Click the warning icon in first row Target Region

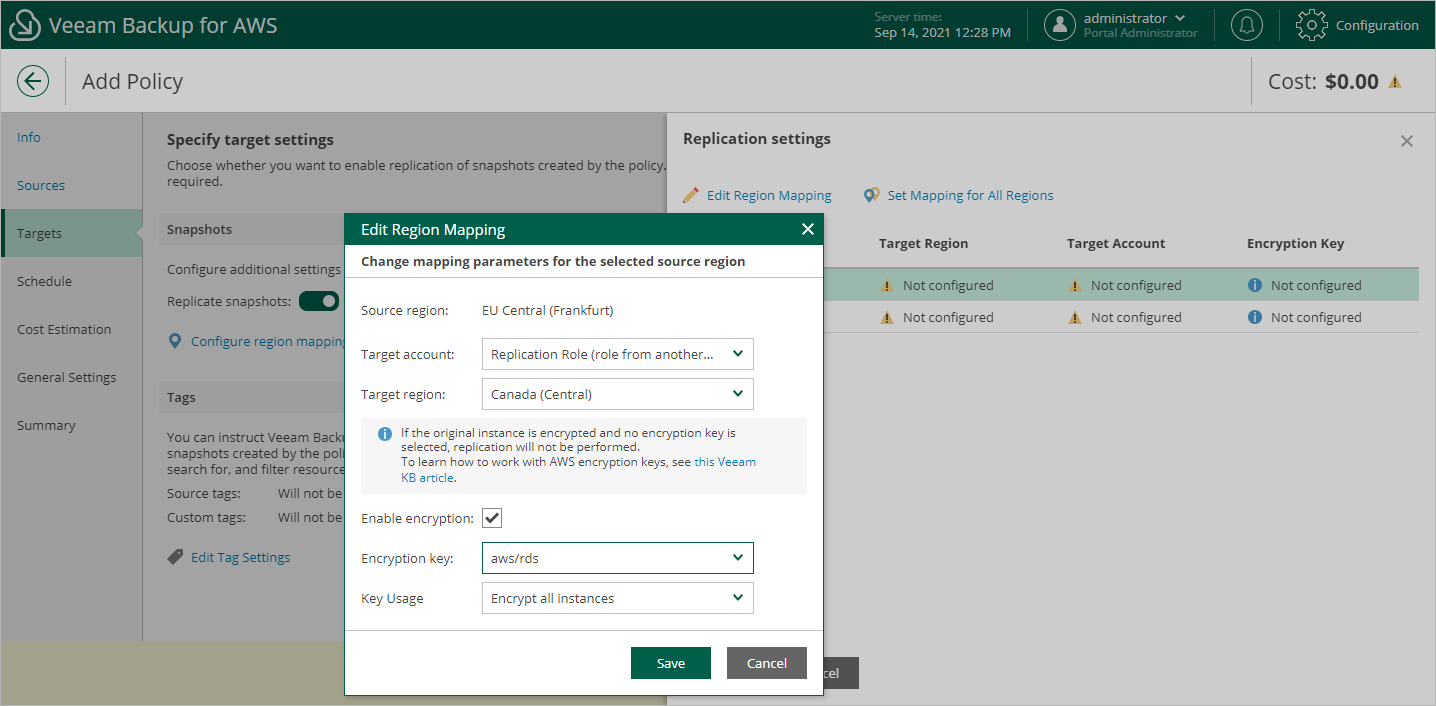point(886,285)
